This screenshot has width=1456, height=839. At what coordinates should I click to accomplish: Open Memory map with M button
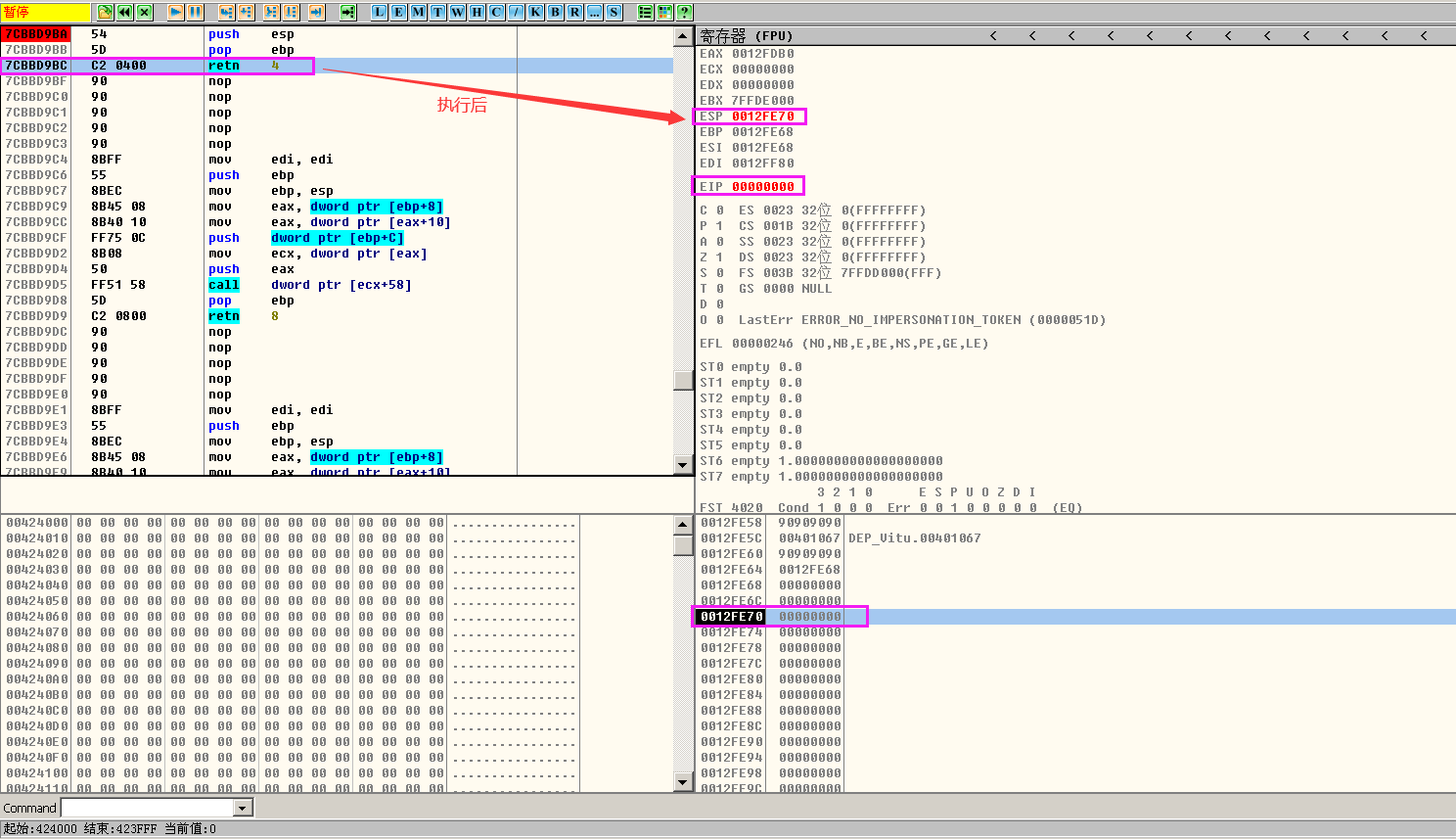click(418, 12)
